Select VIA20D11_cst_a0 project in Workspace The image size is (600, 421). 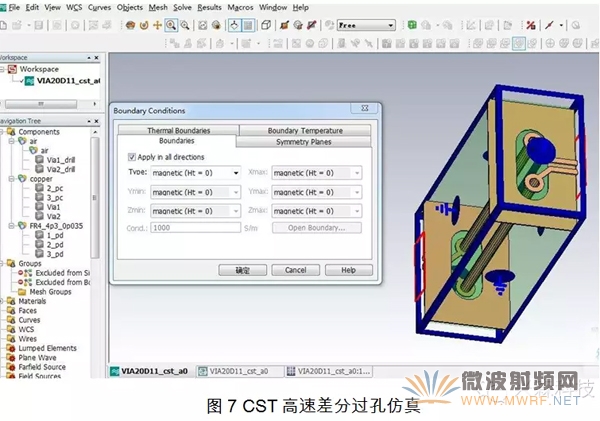(68, 81)
